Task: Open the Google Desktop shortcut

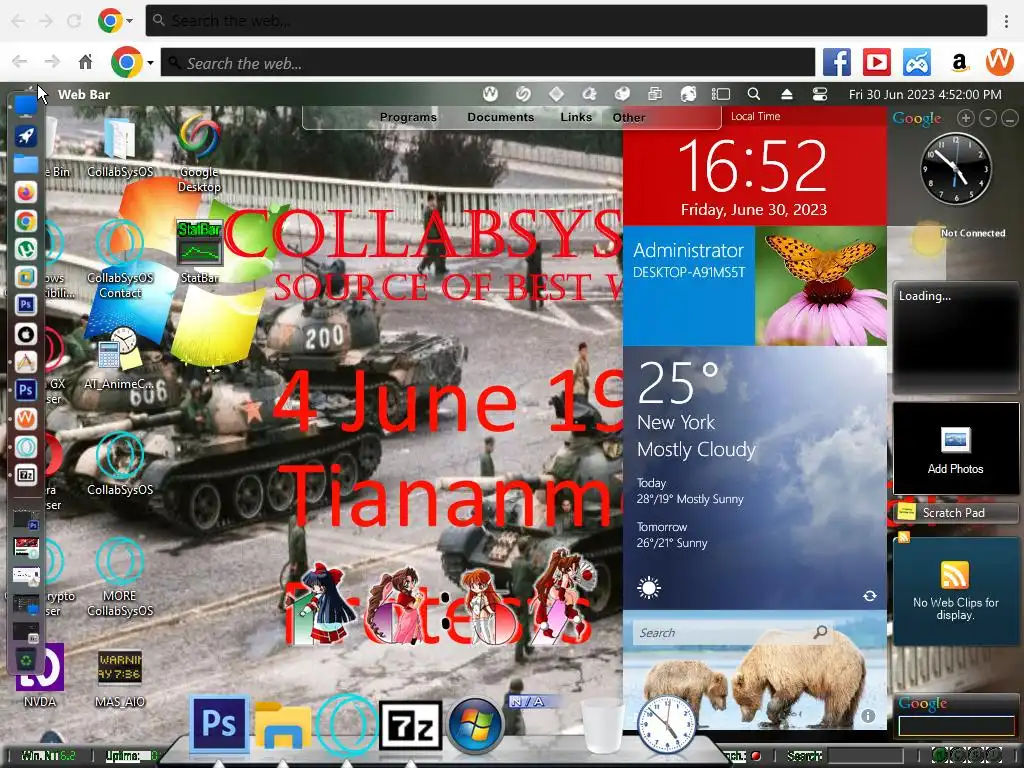Action: (x=199, y=153)
